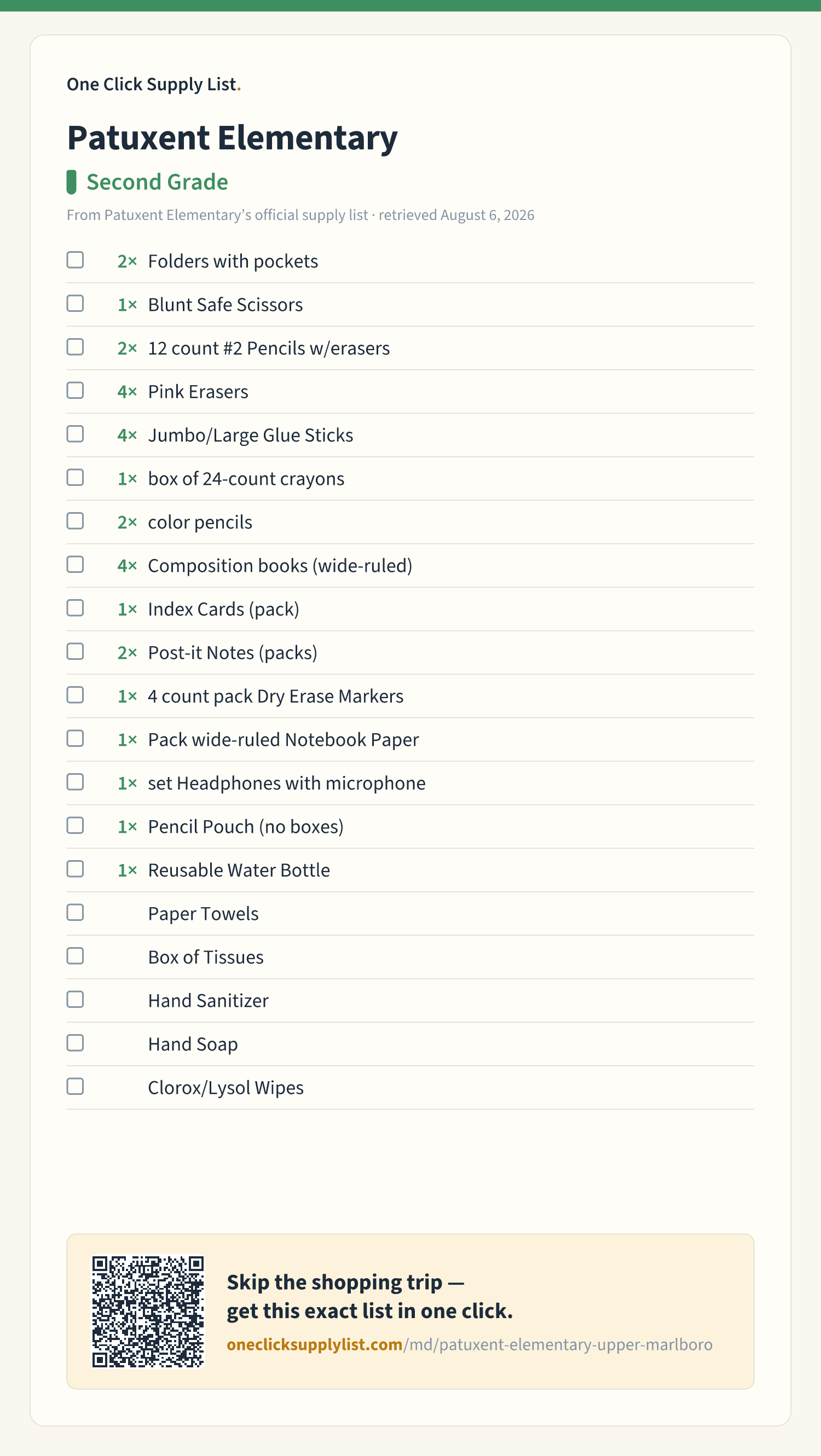
Task: Mark 4 count pack Dry Erase Markers done
Action: [75, 695]
